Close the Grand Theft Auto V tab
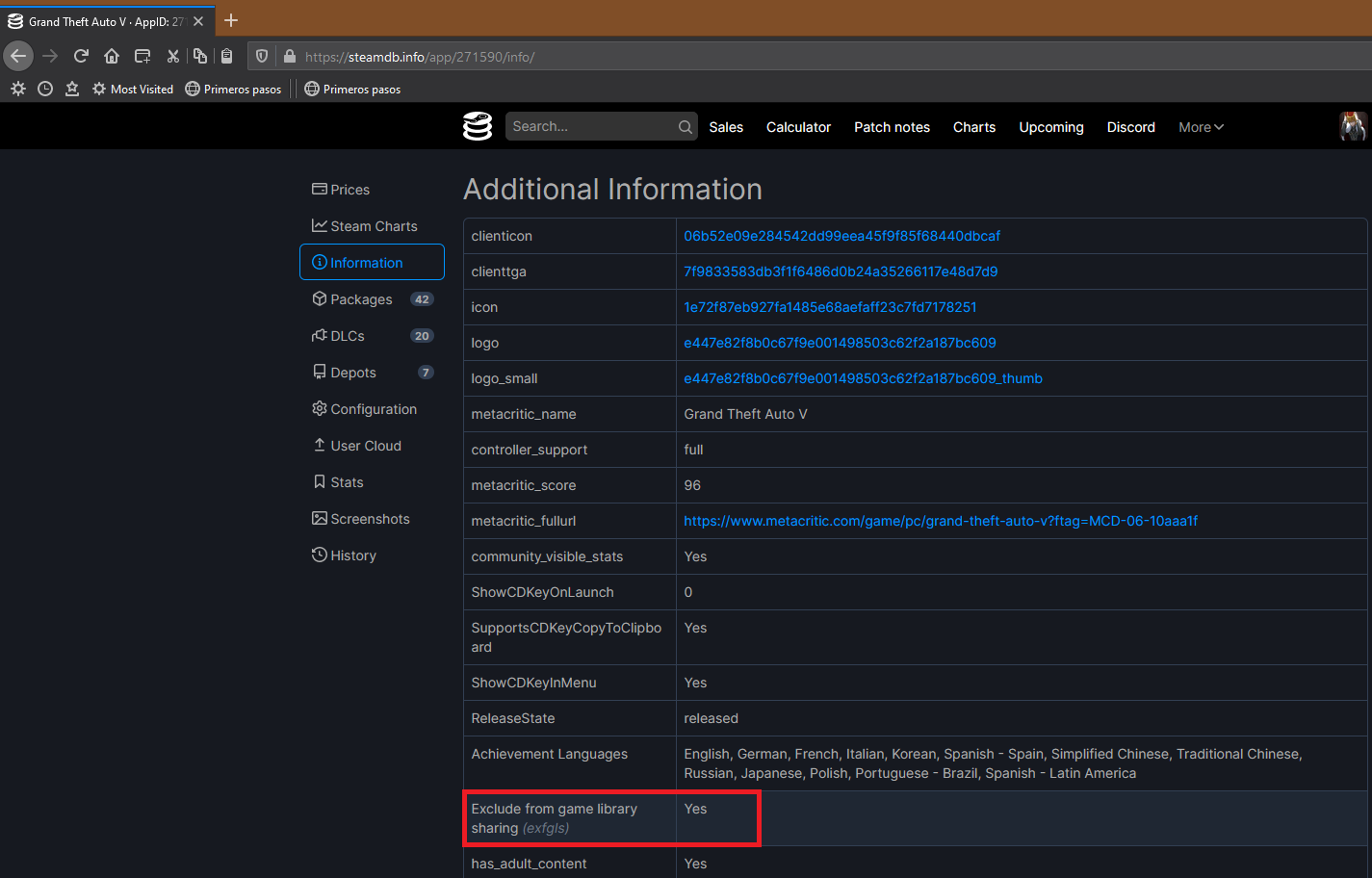 [198, 21]
